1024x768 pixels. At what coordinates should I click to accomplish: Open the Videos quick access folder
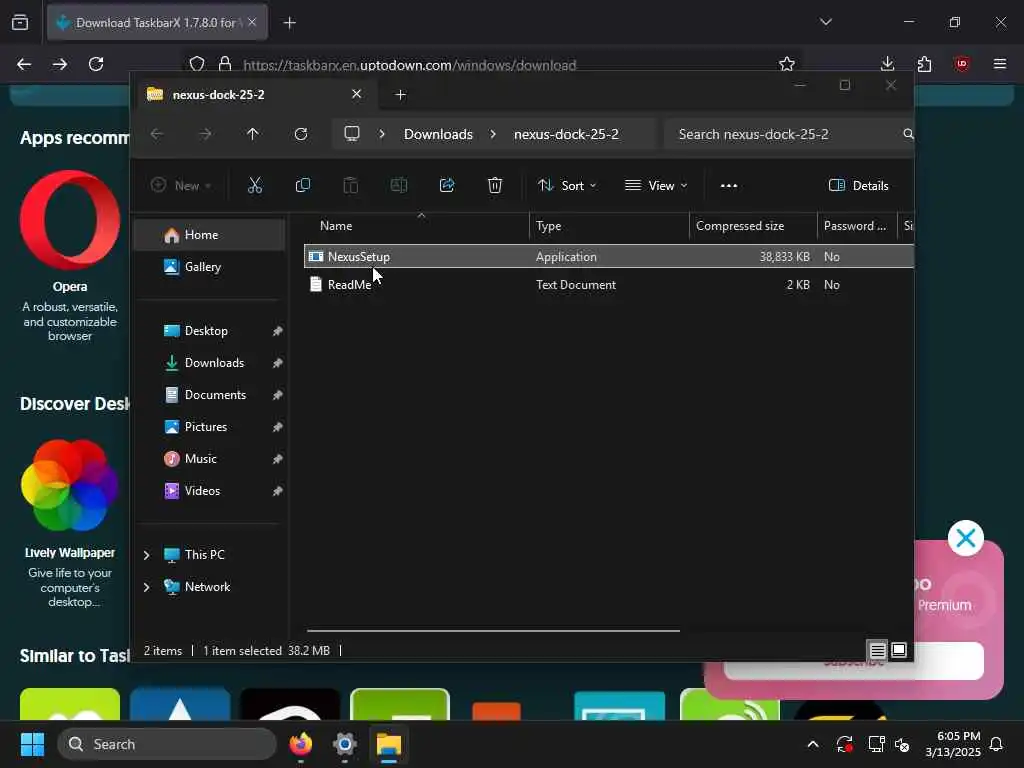click(209, 490)
